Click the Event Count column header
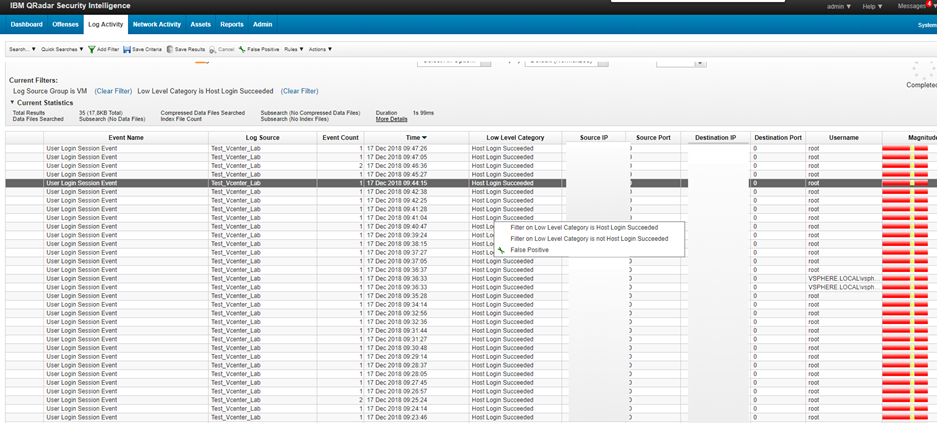The image size is (937, 423). (x=340, y=138)
